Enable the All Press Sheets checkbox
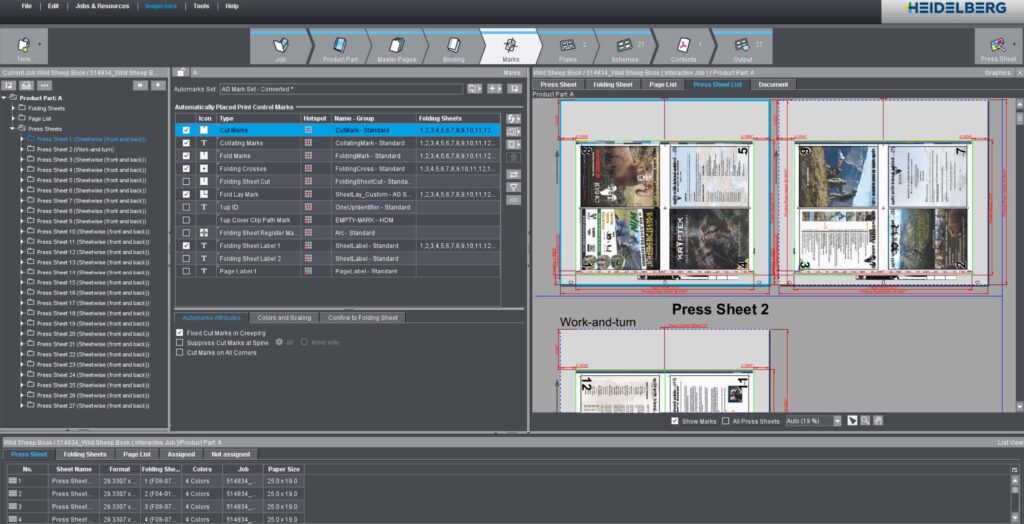 [725, 421]
